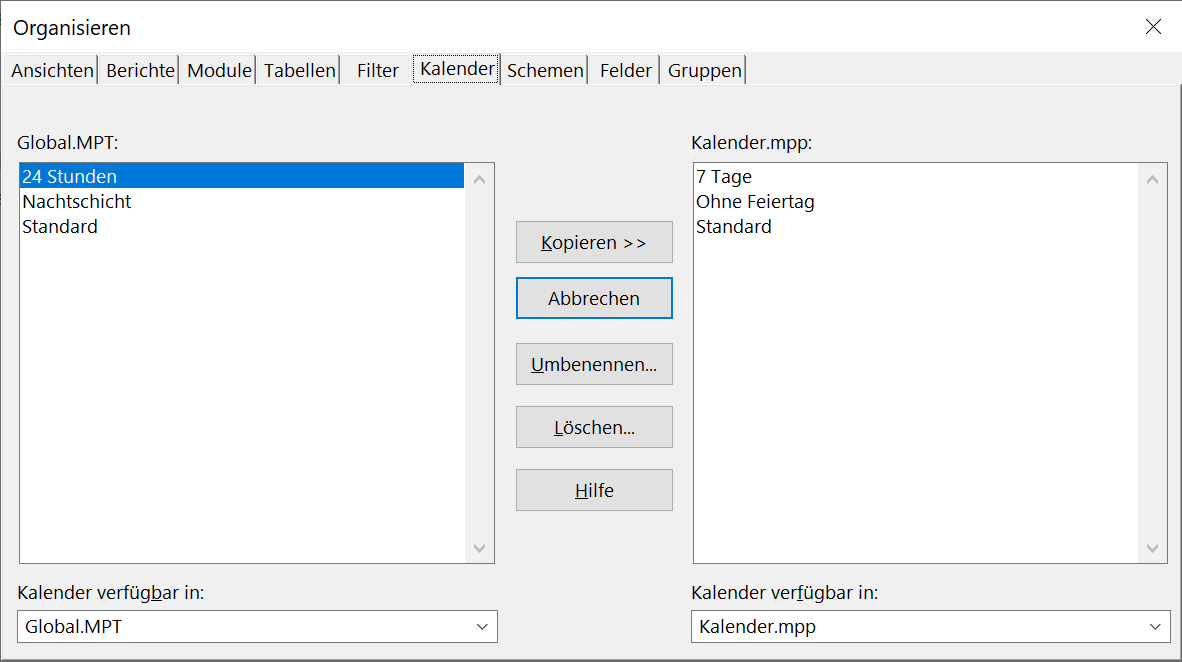Open the Felder tab
This screenshot has width=1182, height=662.
625,70
